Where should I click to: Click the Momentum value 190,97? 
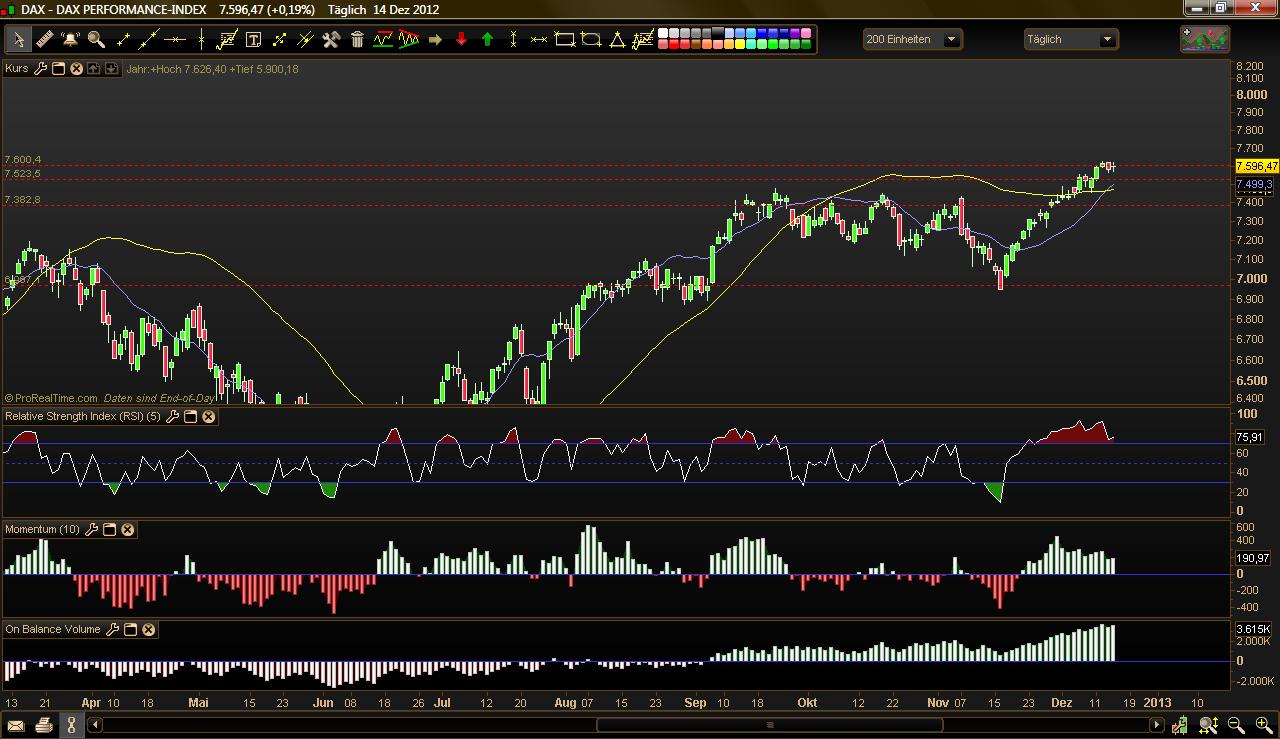click(1253, 558)
